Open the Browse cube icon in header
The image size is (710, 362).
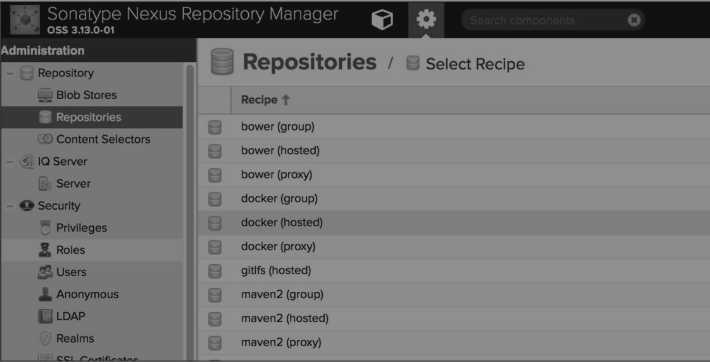[382, 20]
